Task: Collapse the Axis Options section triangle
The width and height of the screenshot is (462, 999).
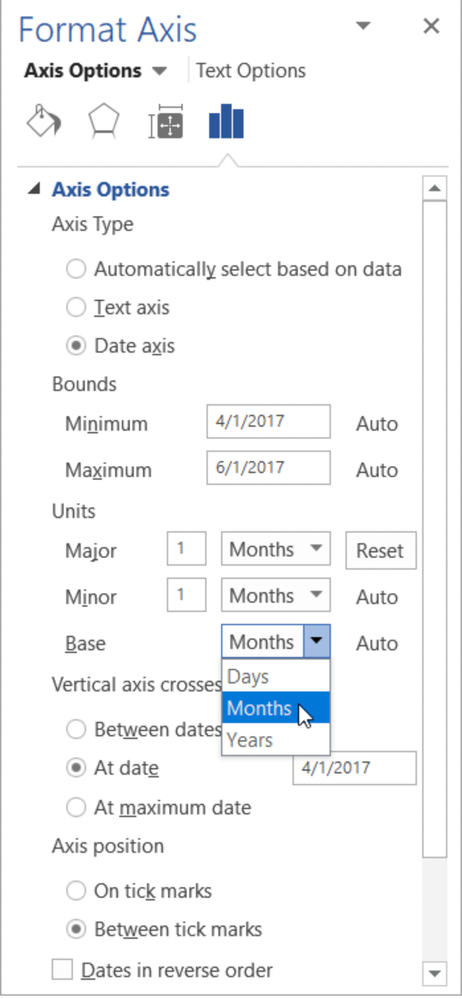Action: [x=36, y=189]
